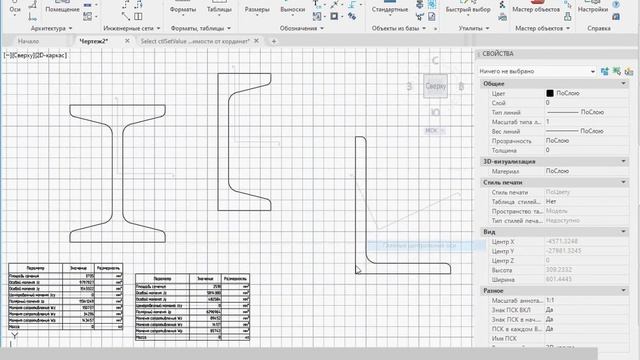Switch to the Чертеж2* drawing tab
This screenshot has width=640, height=360.
pos(93,41)
